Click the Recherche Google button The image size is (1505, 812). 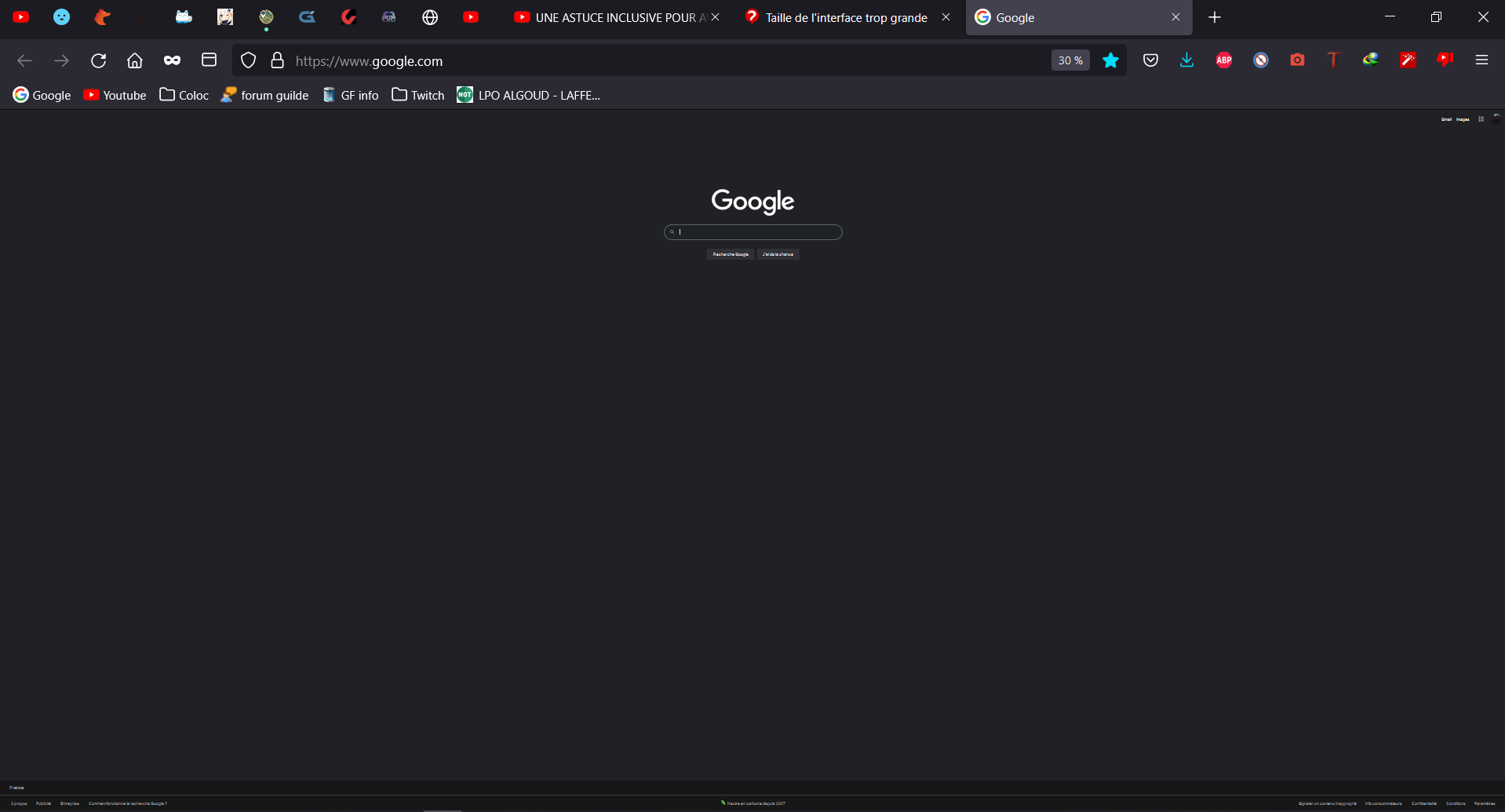coord(731,254)
